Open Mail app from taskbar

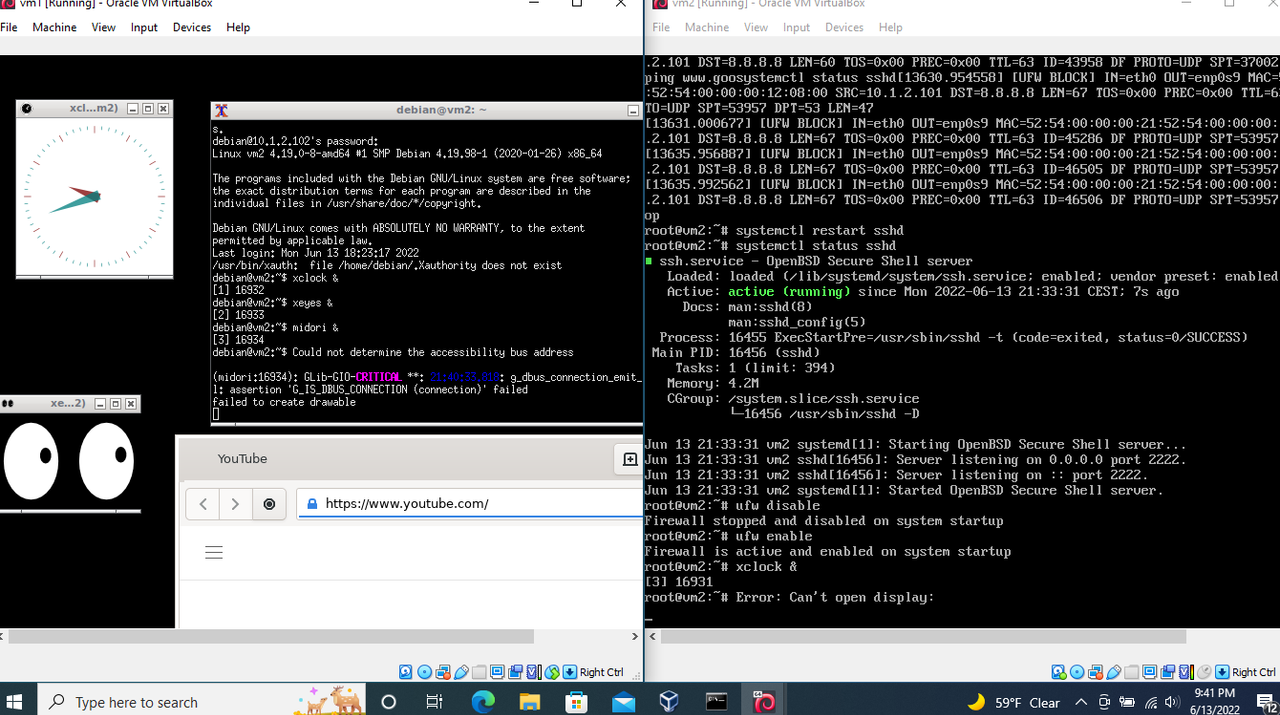(x=623, y=702)
